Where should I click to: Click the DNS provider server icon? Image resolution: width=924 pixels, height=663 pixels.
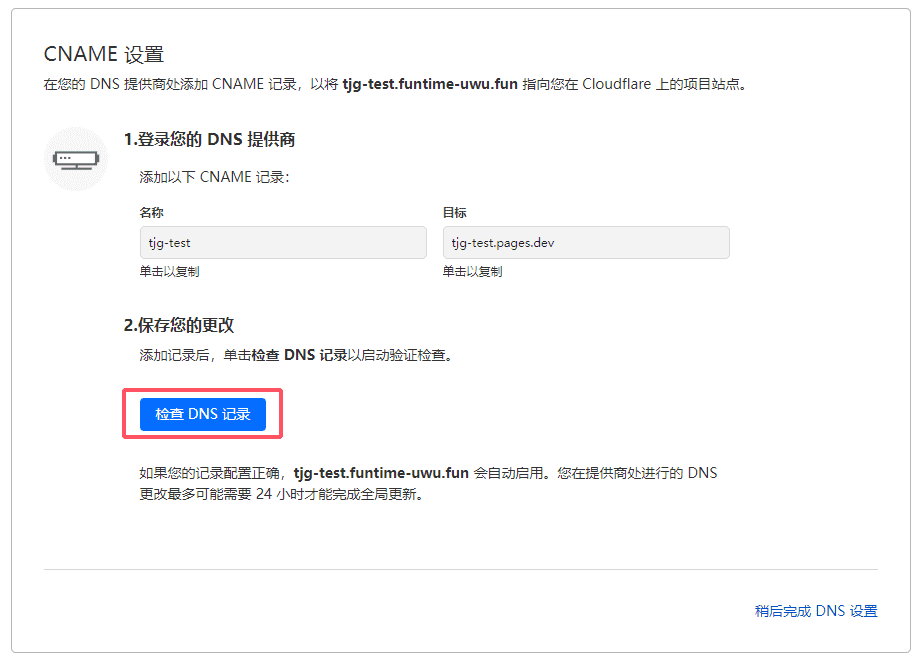(76, 159)
